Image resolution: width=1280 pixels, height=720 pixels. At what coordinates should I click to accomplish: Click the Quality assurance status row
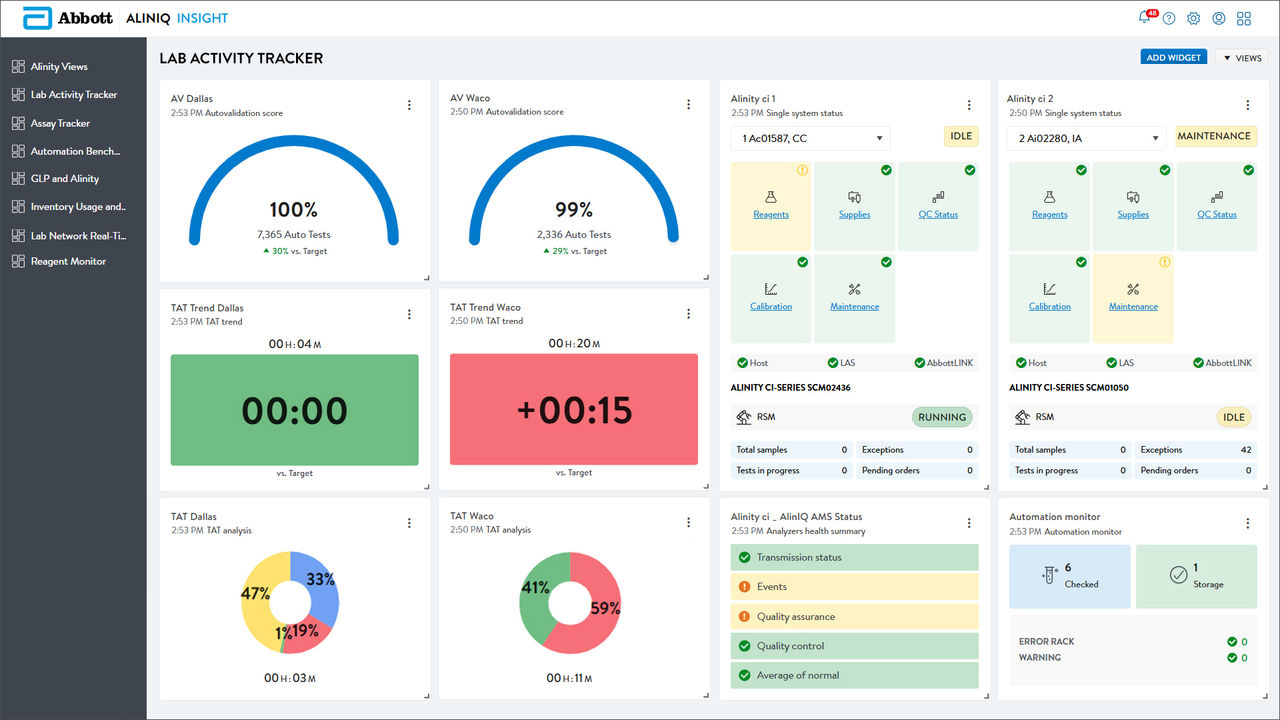[854, 616]
